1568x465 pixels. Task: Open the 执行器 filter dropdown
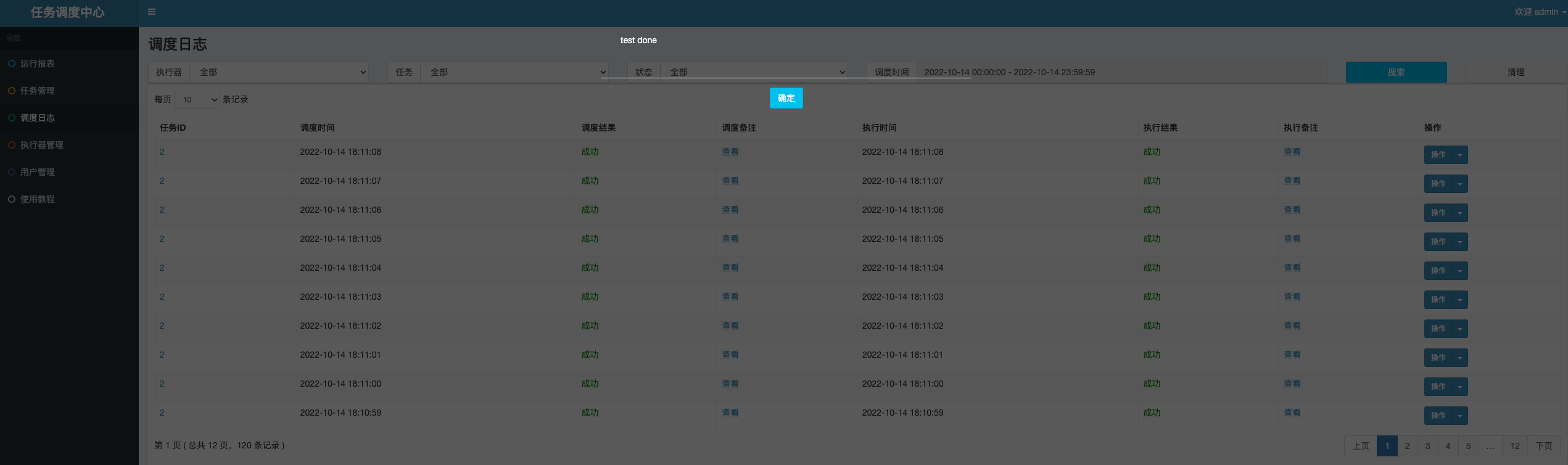point(279,72)
